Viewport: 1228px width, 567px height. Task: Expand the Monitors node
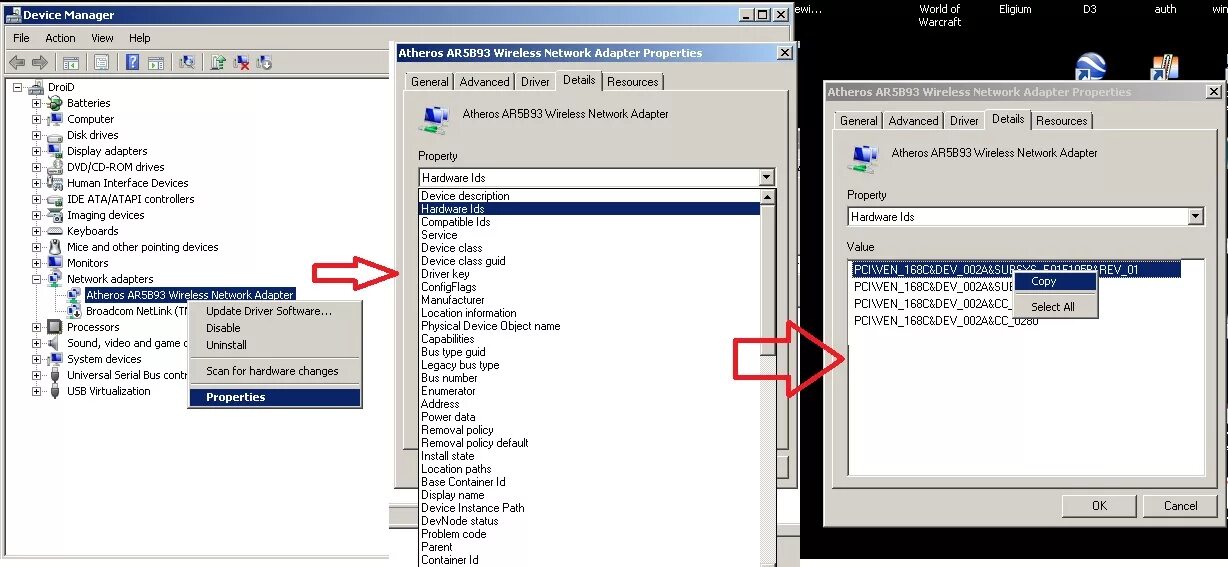click(37, 263)
